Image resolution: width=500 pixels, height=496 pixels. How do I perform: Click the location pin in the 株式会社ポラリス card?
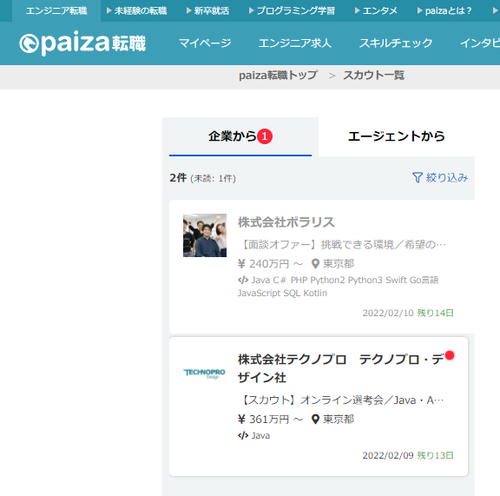click(x=315, y=264)
